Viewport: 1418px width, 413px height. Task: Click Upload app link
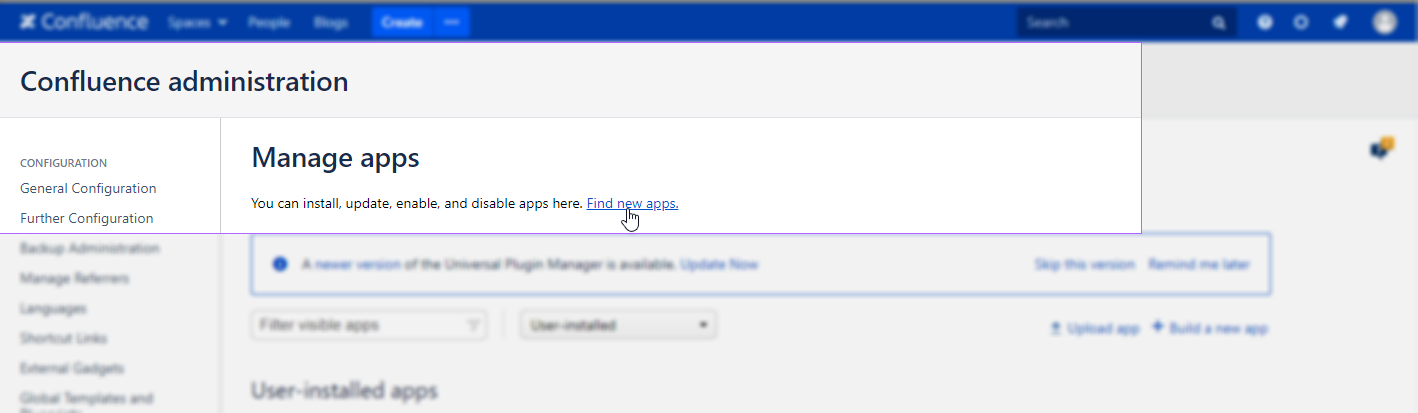click(x=1094, y=328)
